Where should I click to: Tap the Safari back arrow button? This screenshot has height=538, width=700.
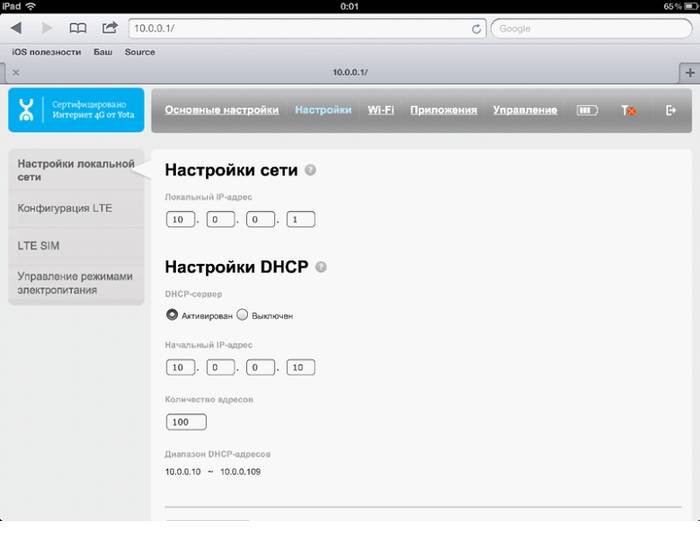16,29
